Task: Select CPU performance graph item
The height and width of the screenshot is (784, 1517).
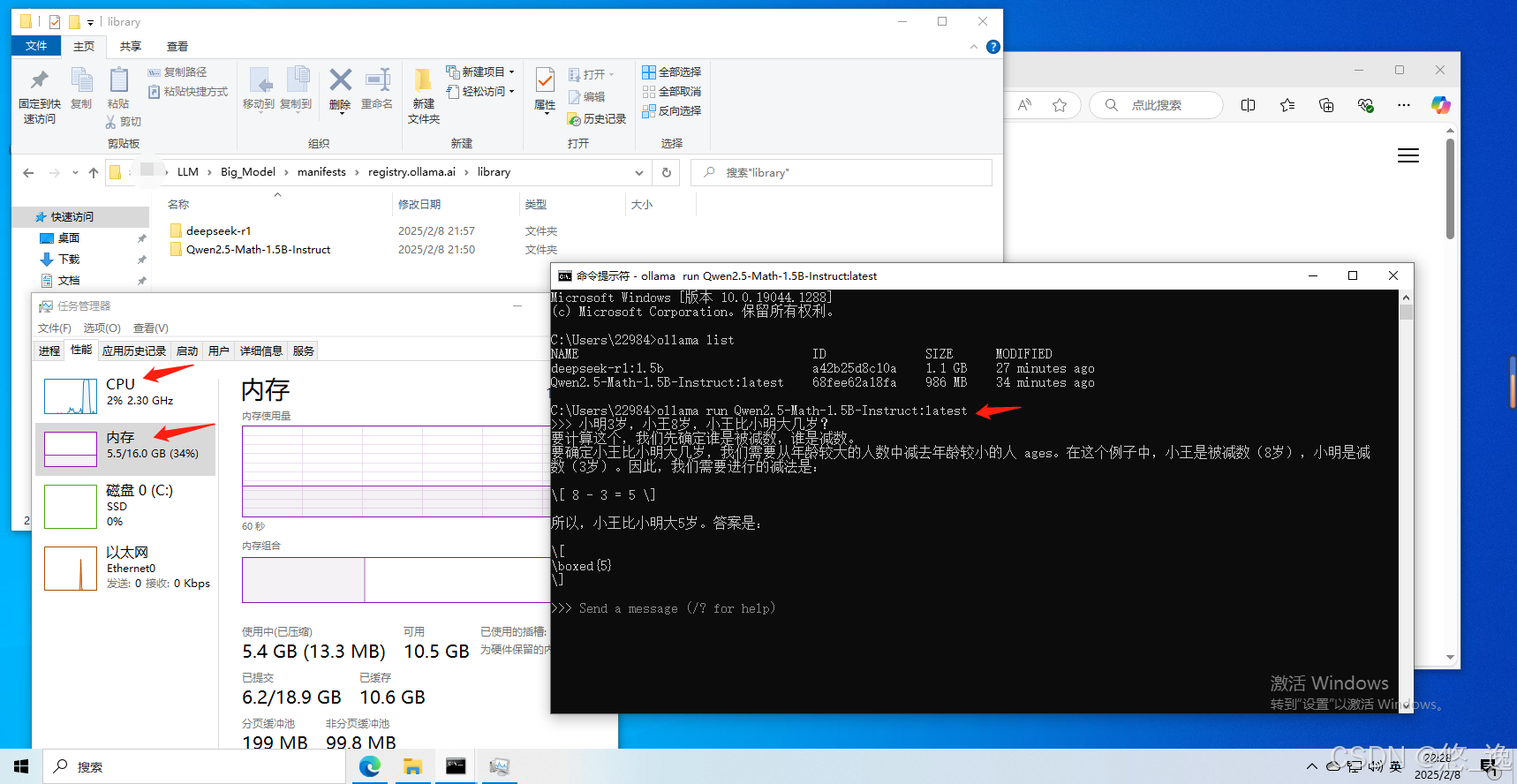Action: pos(125,396)
